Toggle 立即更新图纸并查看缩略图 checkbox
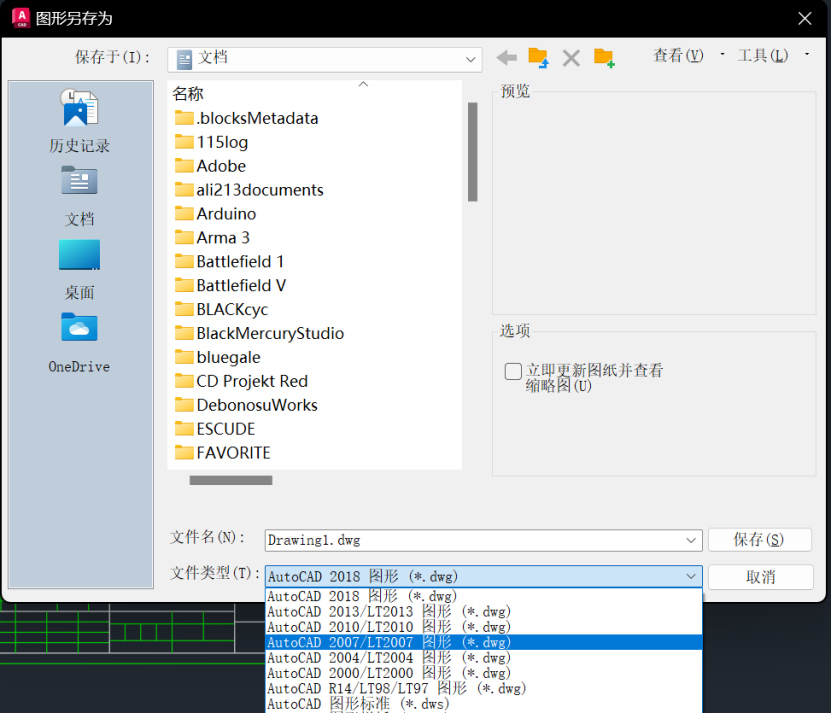Image resolution: width=831 pixels, height=713 pixels. [513, 371]
